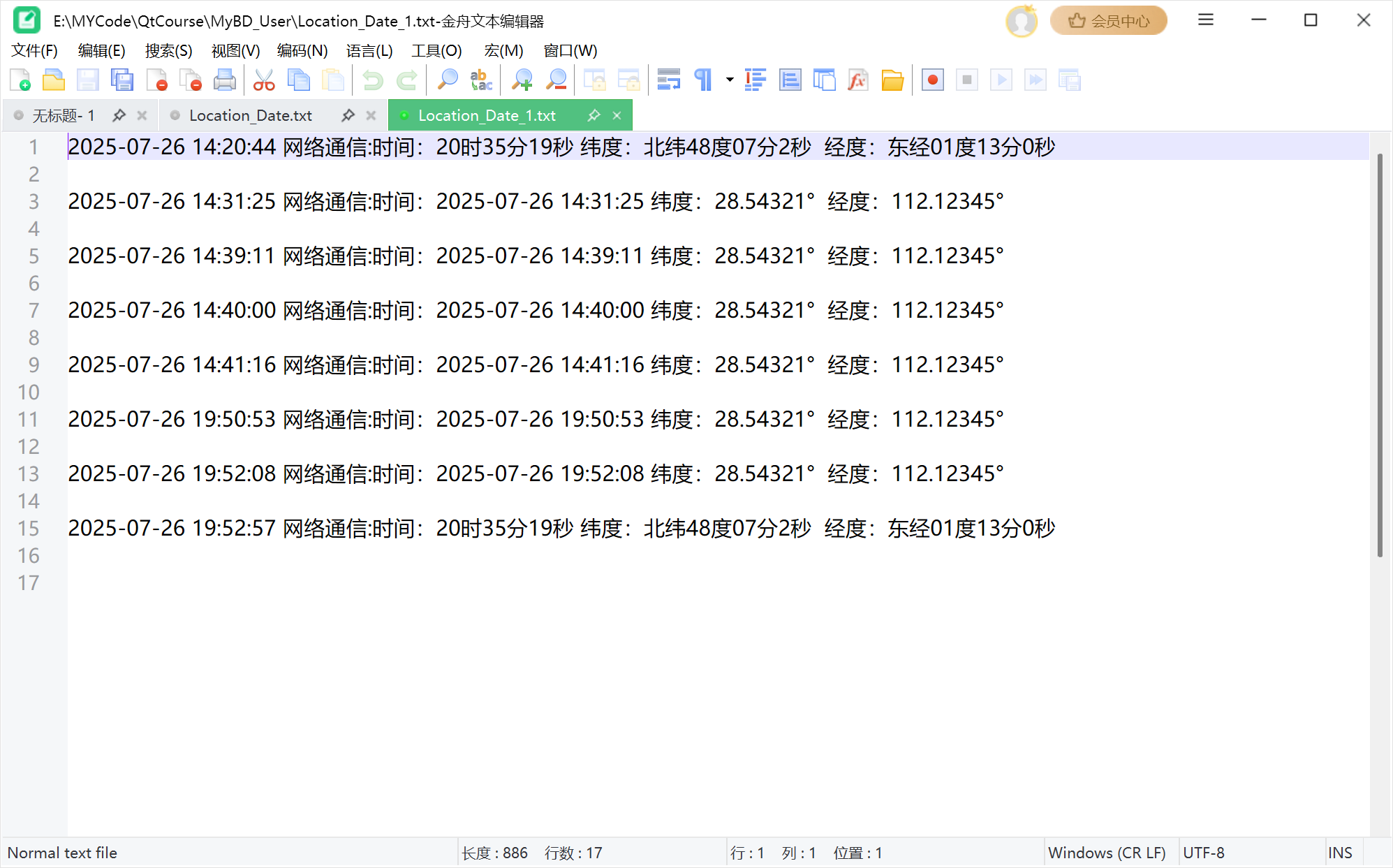The image size is (1393, 868).
Task: Click the Save all files icon
Action: click(x=122, y=80)
